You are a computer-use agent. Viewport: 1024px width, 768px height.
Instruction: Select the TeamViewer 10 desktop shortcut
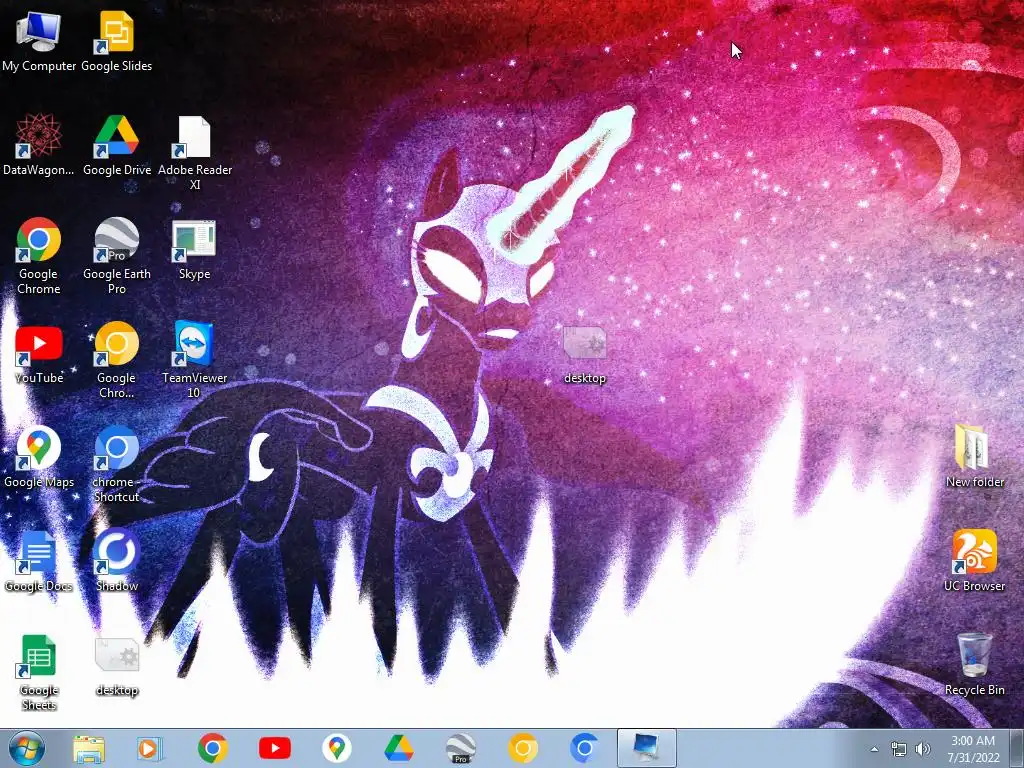point(195,360)
